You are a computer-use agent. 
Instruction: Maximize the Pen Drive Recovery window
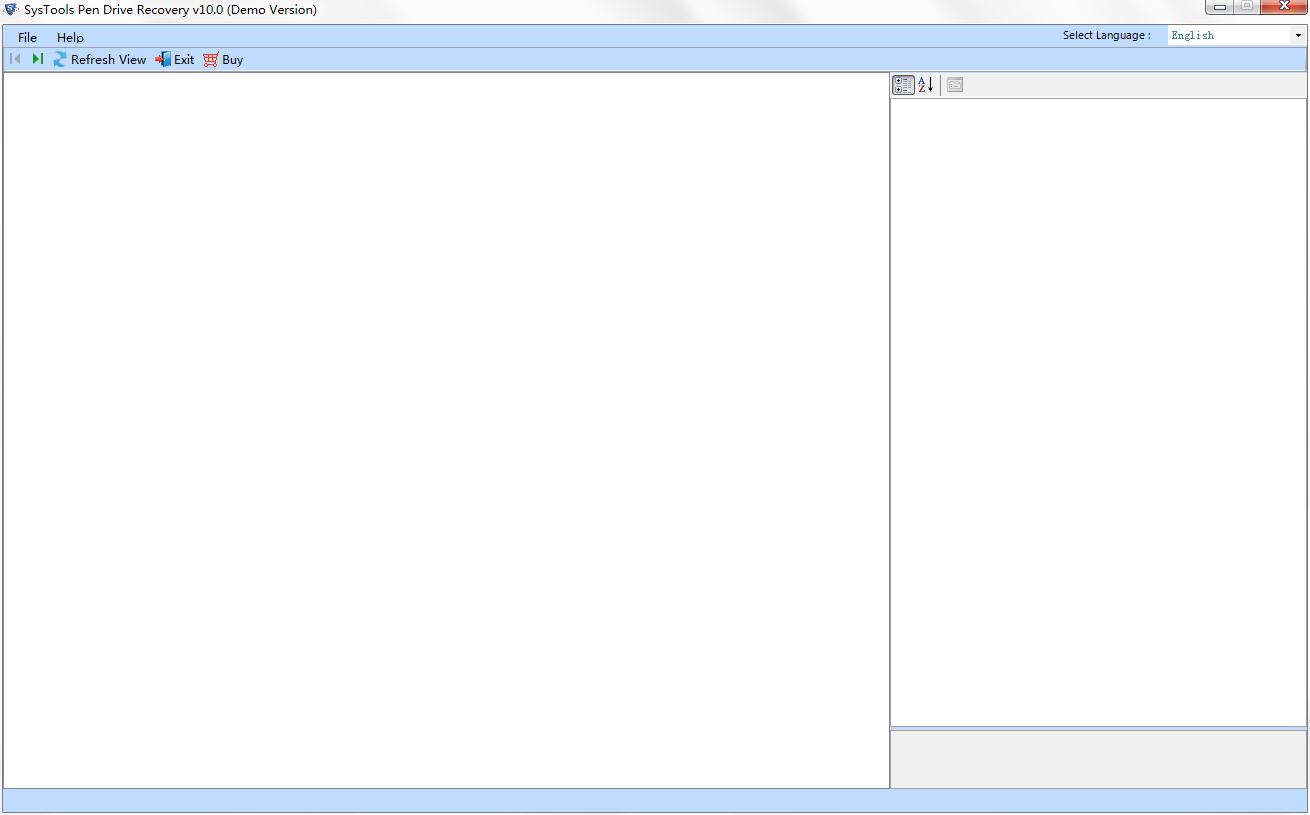click(x=1247, y=7)
